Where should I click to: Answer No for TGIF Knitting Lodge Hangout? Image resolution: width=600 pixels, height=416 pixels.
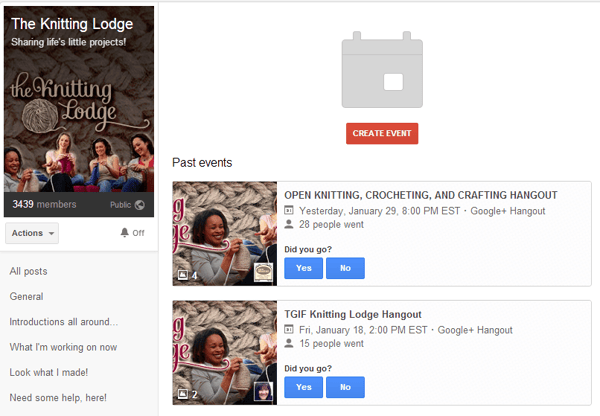coord(345,387)
